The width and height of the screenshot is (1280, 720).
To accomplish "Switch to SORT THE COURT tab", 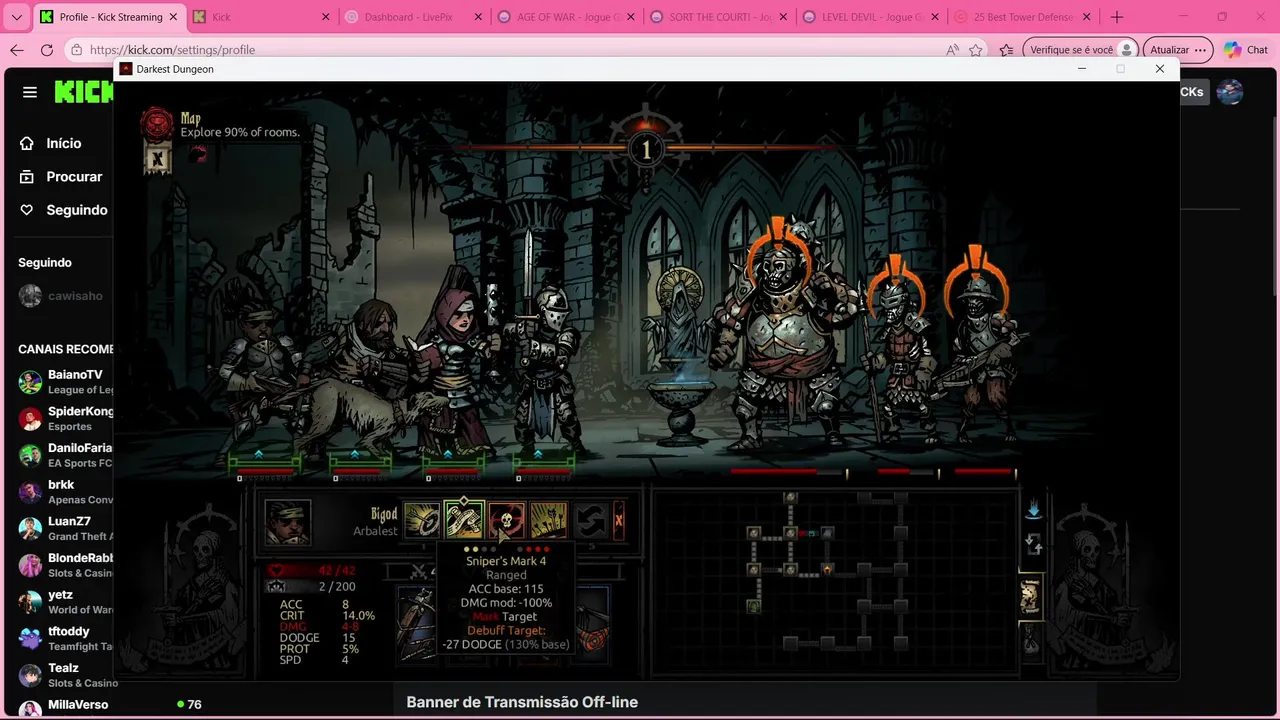I will click(x=718, y=17).
